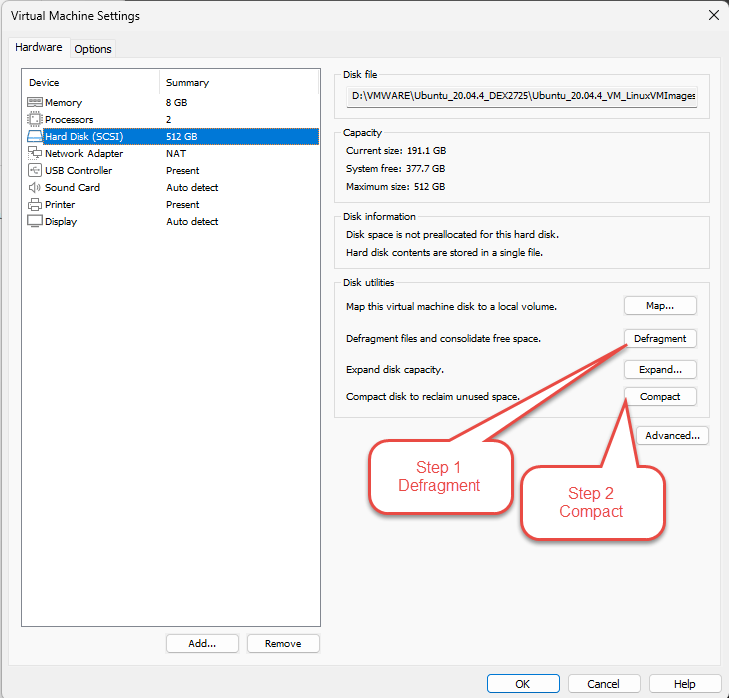Screen dimensions: 729x698
Task: Switch to the Options tab
Action: (93, 49)
